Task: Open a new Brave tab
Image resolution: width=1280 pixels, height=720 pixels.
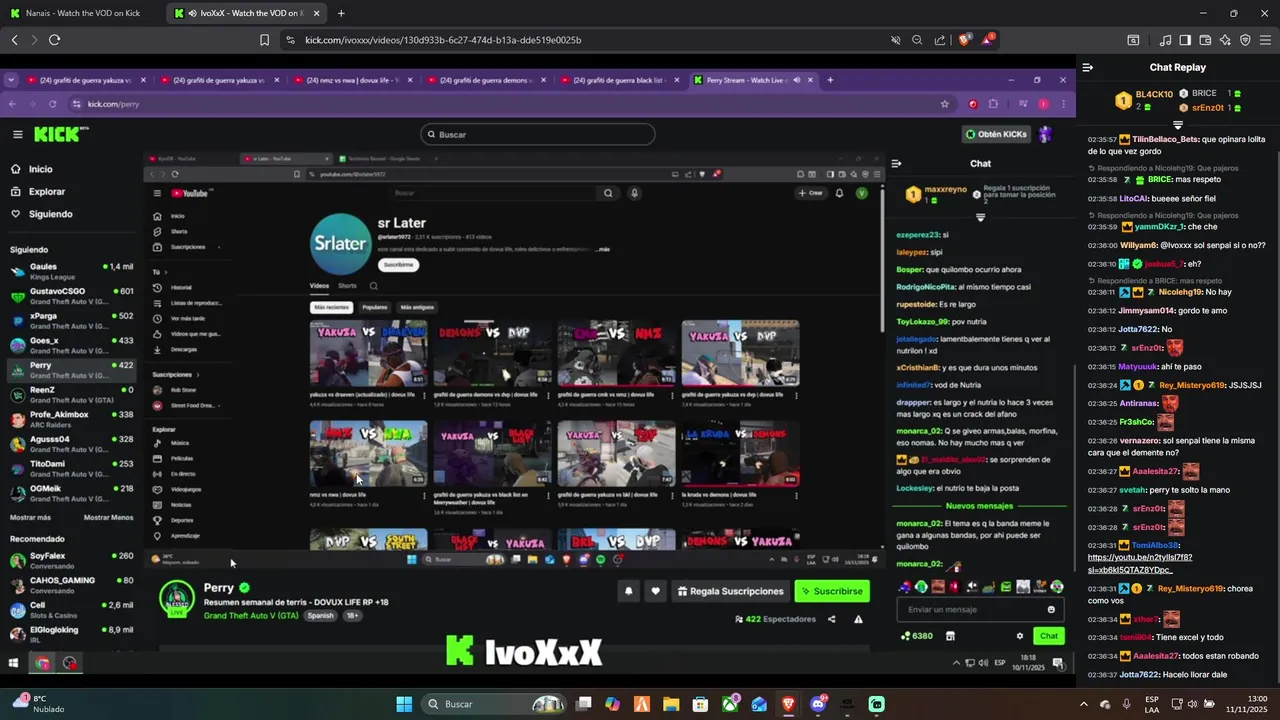Action: coord(341,13)
